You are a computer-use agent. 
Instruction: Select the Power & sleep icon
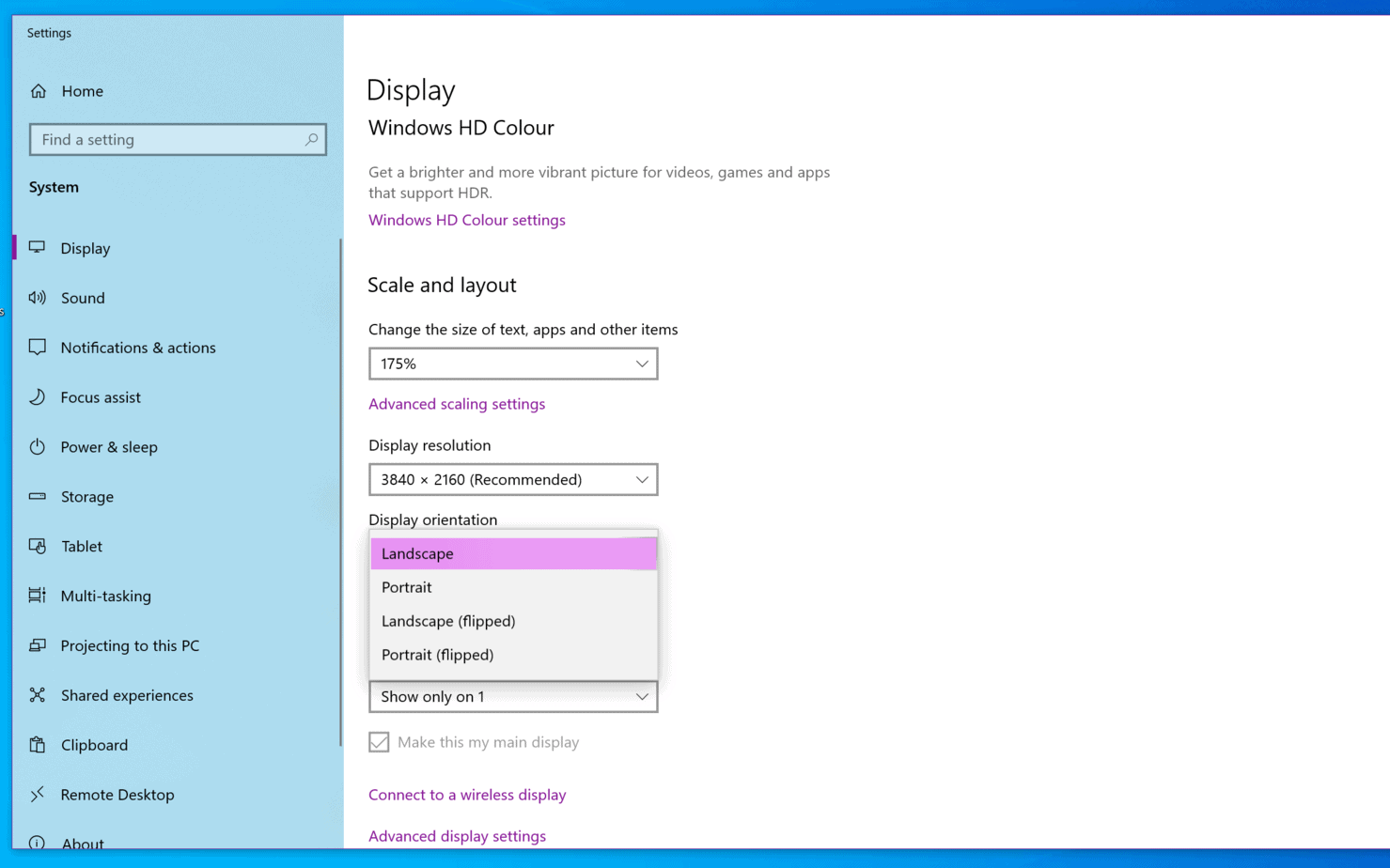pos(38,446)
